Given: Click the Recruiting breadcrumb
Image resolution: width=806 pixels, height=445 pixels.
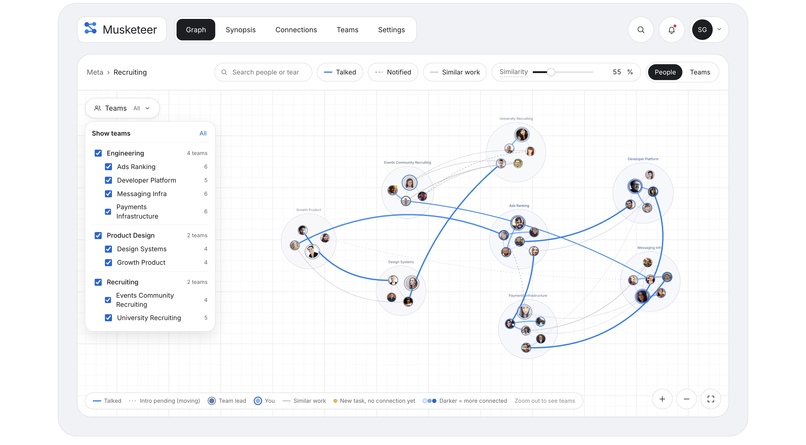Looking at the screenshot, I should (x=130, y=72).
